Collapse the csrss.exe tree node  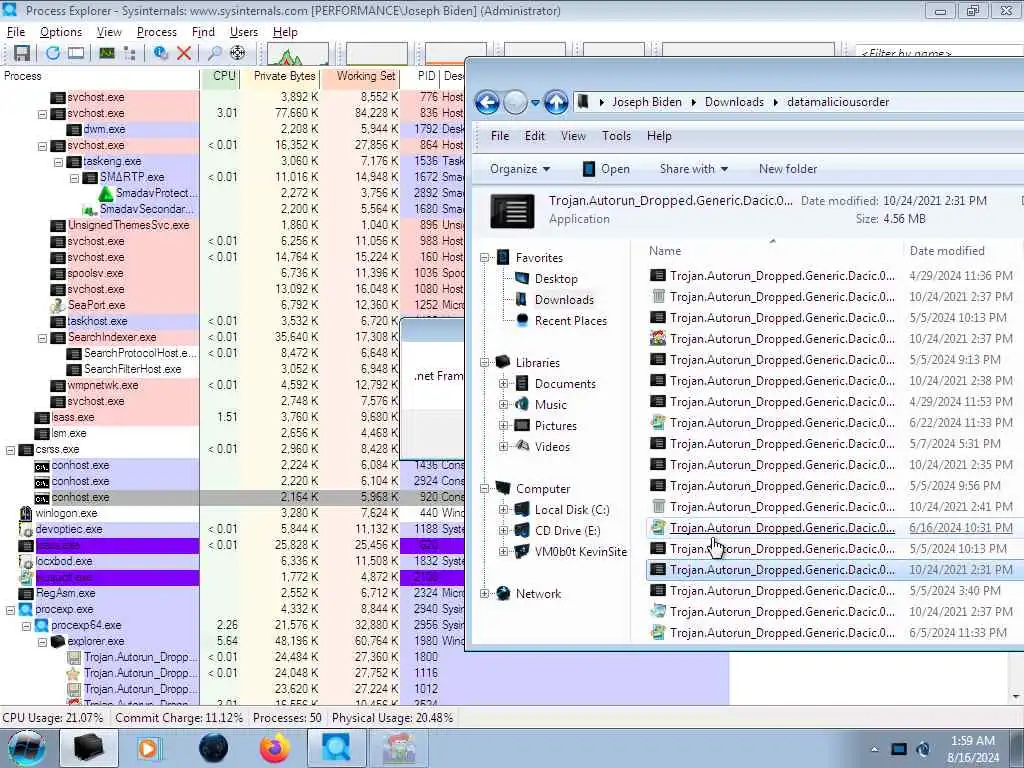pyautogui.click(x=10, y=450)
